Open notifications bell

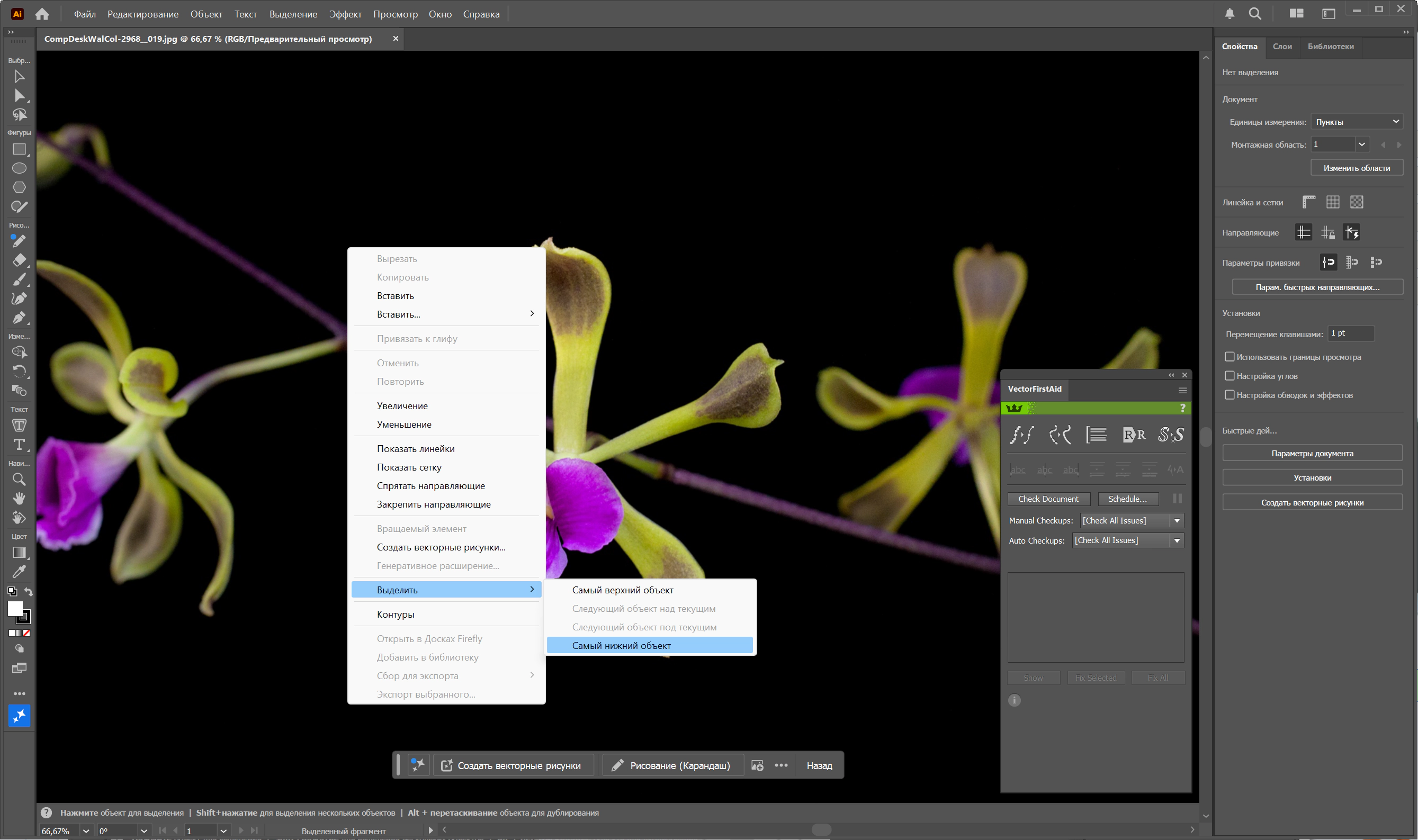point(1229,14)
